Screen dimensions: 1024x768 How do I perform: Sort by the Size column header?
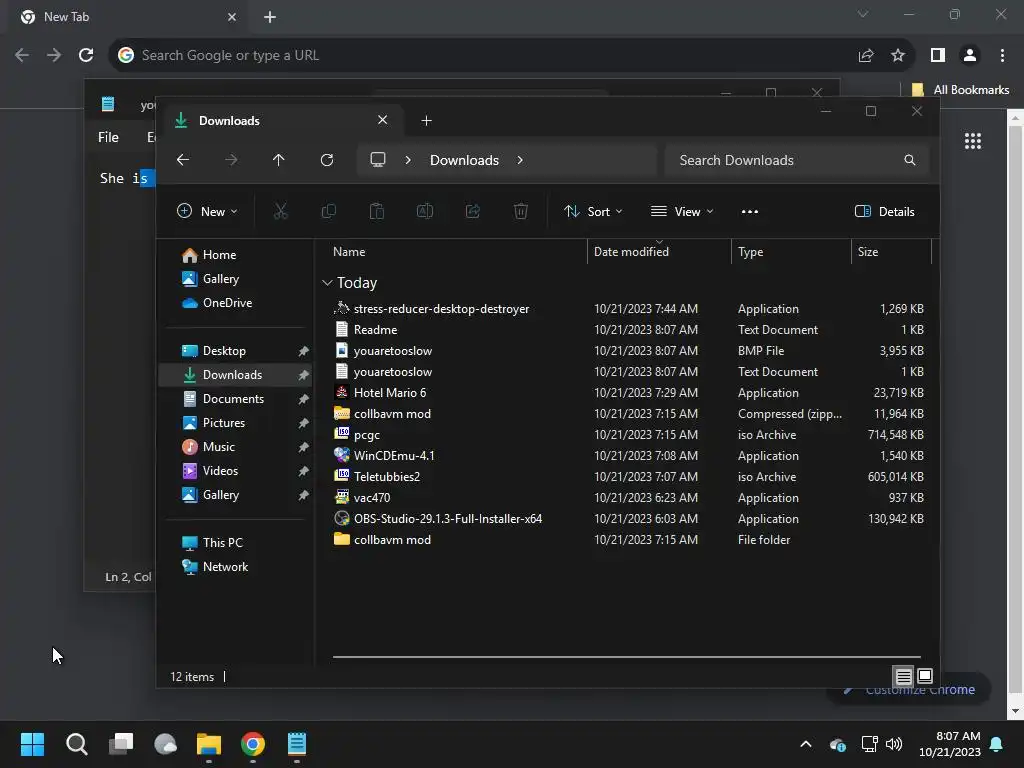(891, 251)
